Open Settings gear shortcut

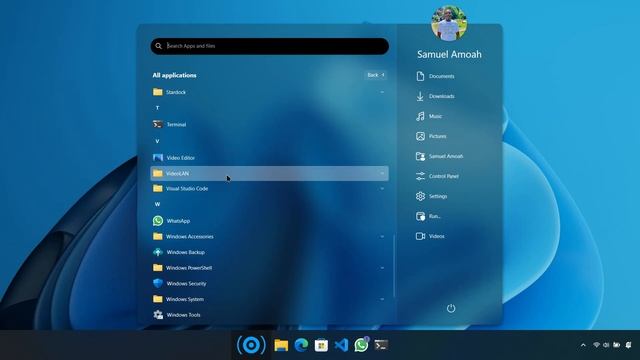(x=431, y=196)
